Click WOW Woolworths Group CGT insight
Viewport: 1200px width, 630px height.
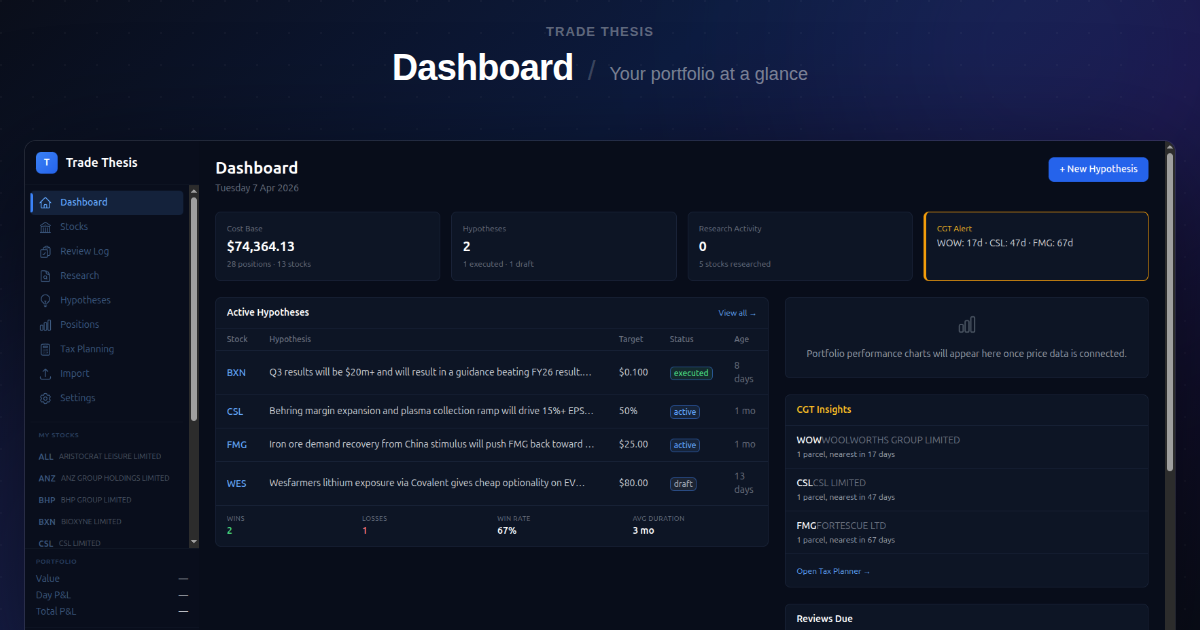coord(967,447)
